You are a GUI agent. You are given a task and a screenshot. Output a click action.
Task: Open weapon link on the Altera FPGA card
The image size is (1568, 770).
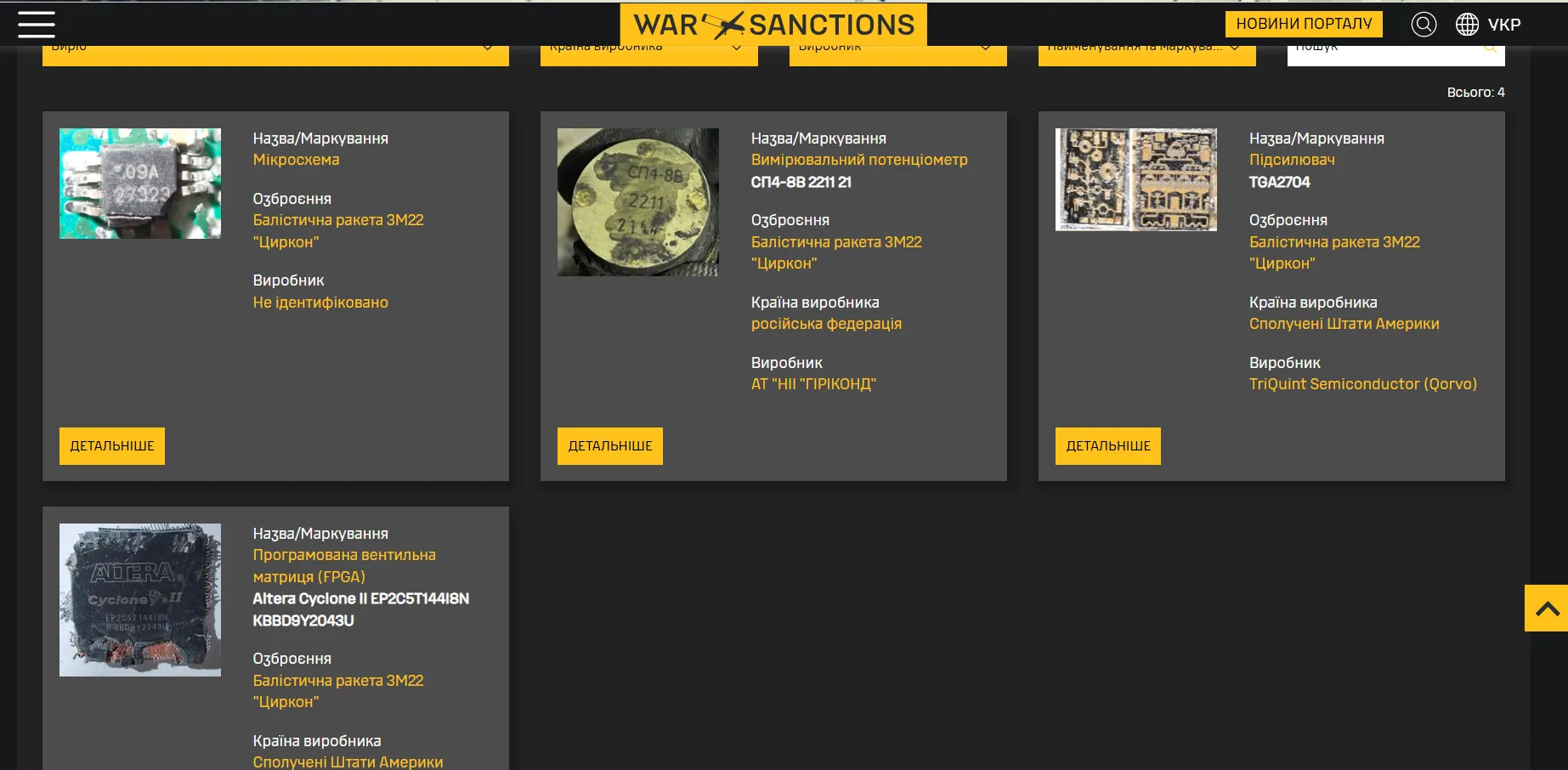pos(338,692)
